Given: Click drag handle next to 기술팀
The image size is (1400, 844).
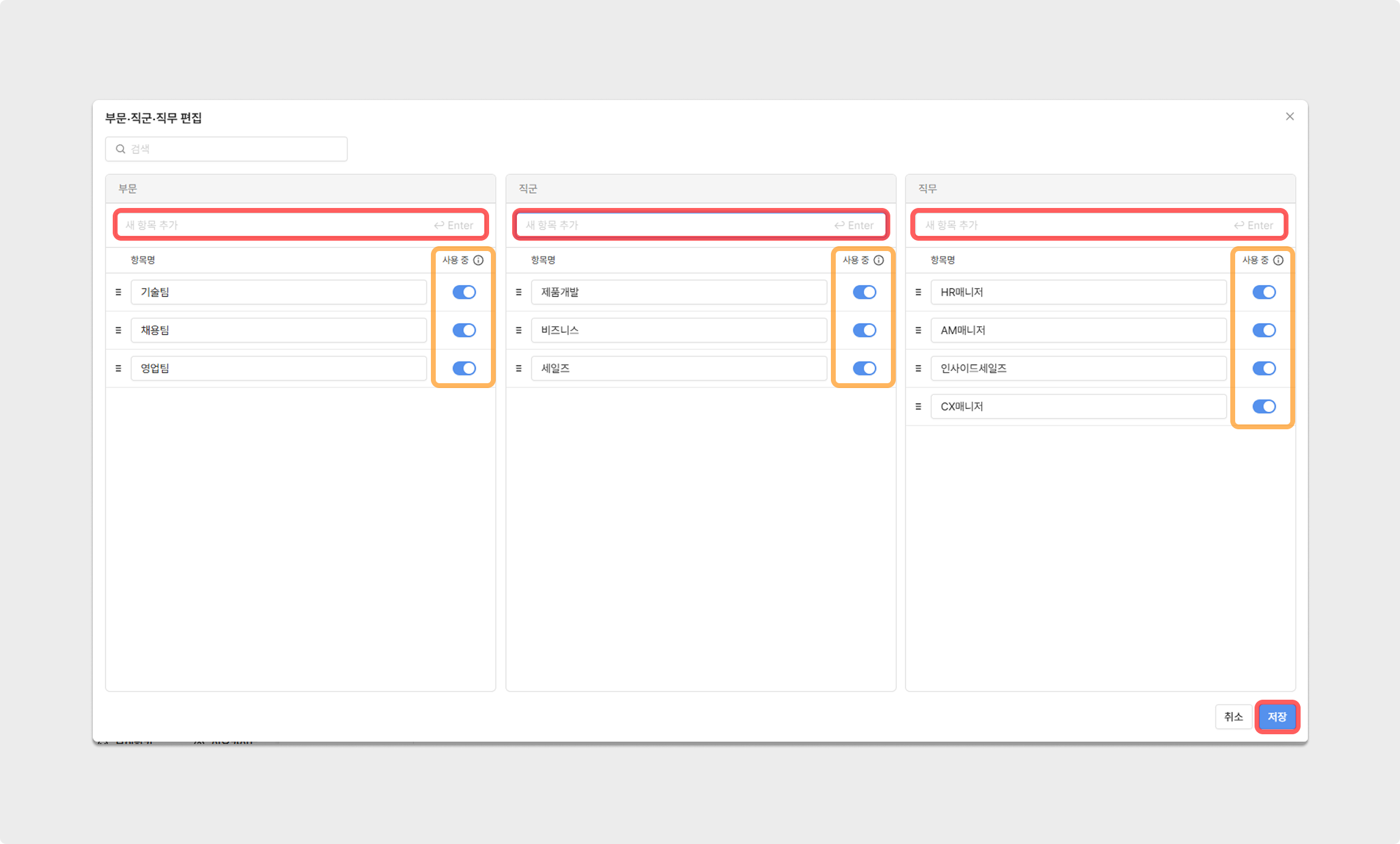Looking at the screenshot, I should 118,292.
